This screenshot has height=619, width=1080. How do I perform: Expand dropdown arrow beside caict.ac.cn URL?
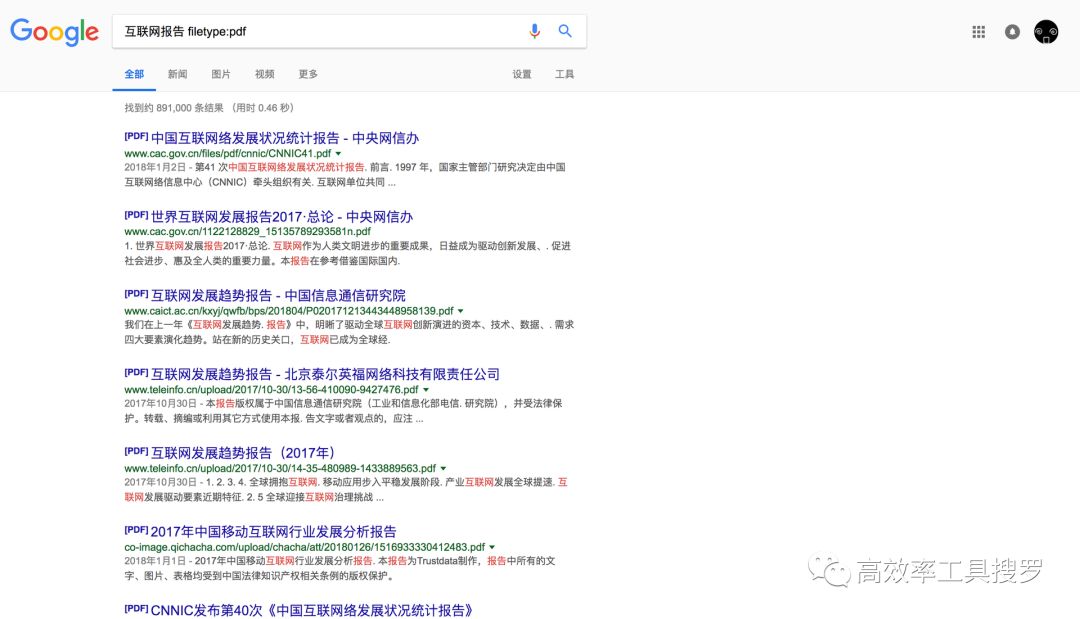461,311
